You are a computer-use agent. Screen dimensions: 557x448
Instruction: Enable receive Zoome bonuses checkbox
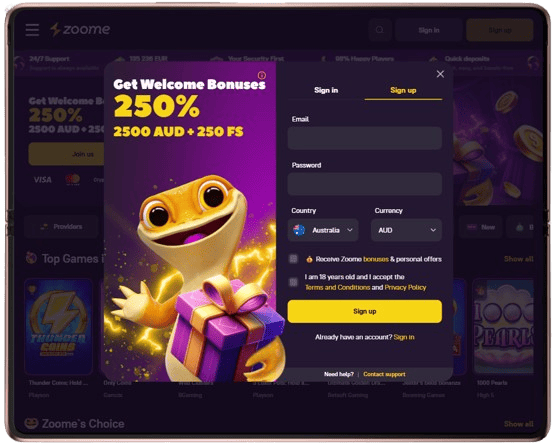point(293,259)
